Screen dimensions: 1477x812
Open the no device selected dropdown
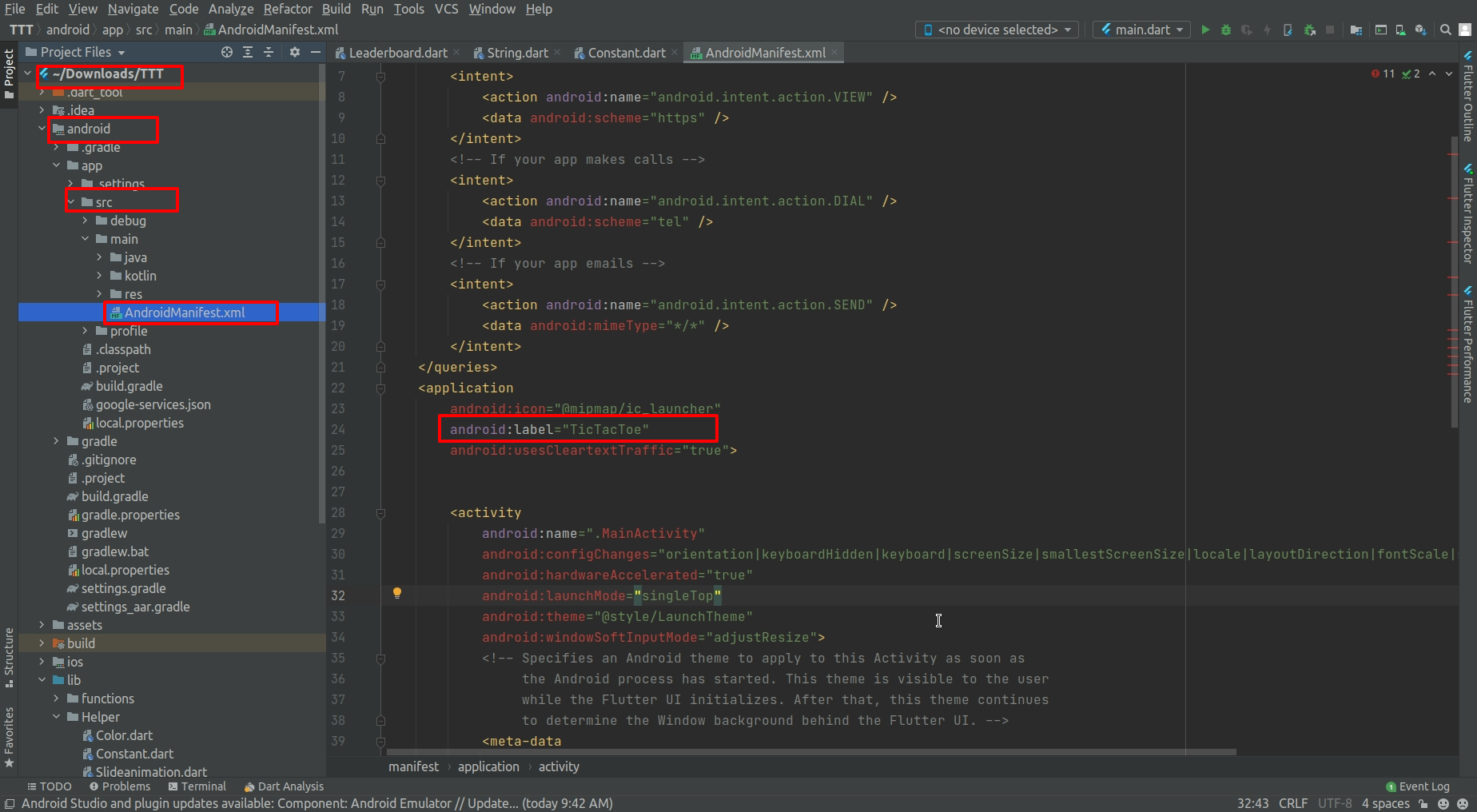(997, 30)
